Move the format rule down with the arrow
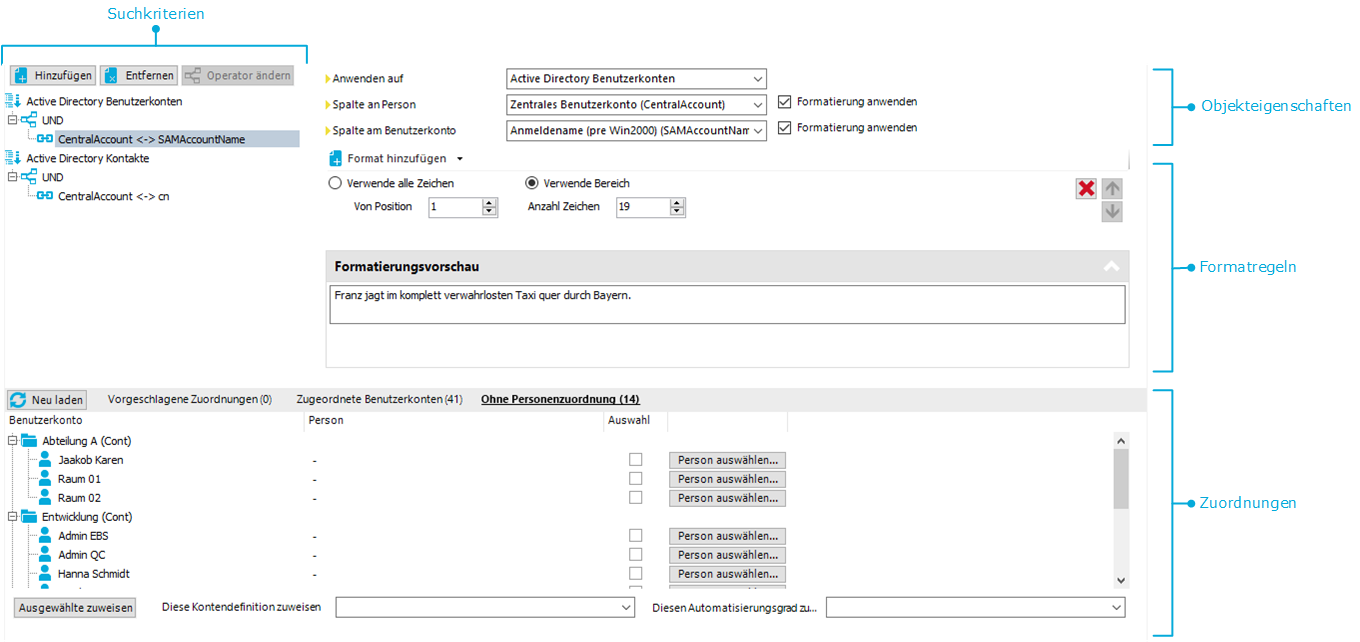 pyautogui.click(x=1112, y=212)
